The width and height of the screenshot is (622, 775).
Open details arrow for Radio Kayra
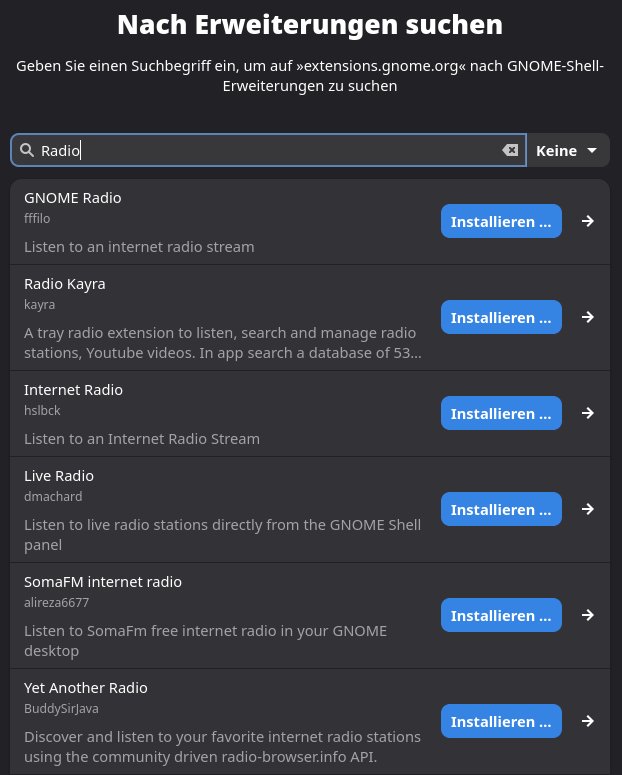(x=588, y=317)
